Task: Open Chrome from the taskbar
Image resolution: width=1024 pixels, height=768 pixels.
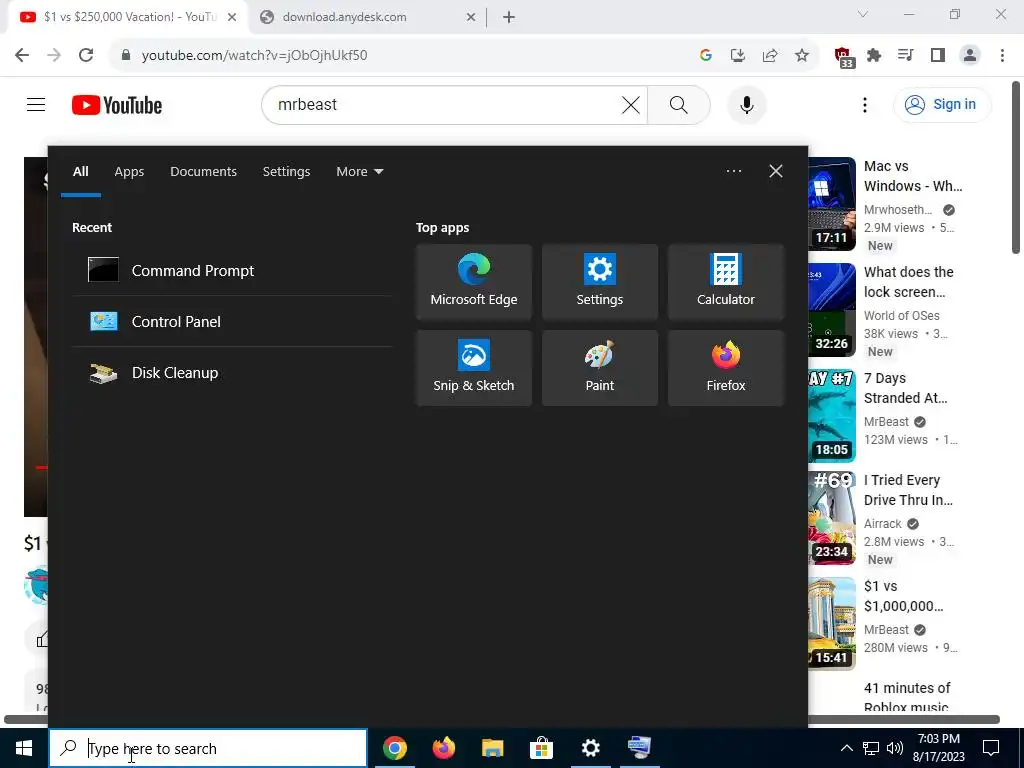Action: tap(395, 748)
